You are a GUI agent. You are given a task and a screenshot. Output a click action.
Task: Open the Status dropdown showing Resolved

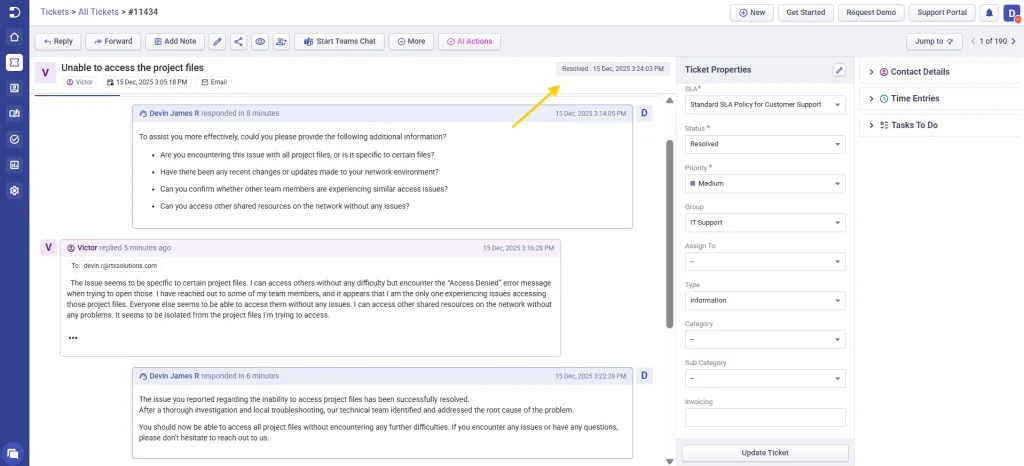tap(765, 144)
